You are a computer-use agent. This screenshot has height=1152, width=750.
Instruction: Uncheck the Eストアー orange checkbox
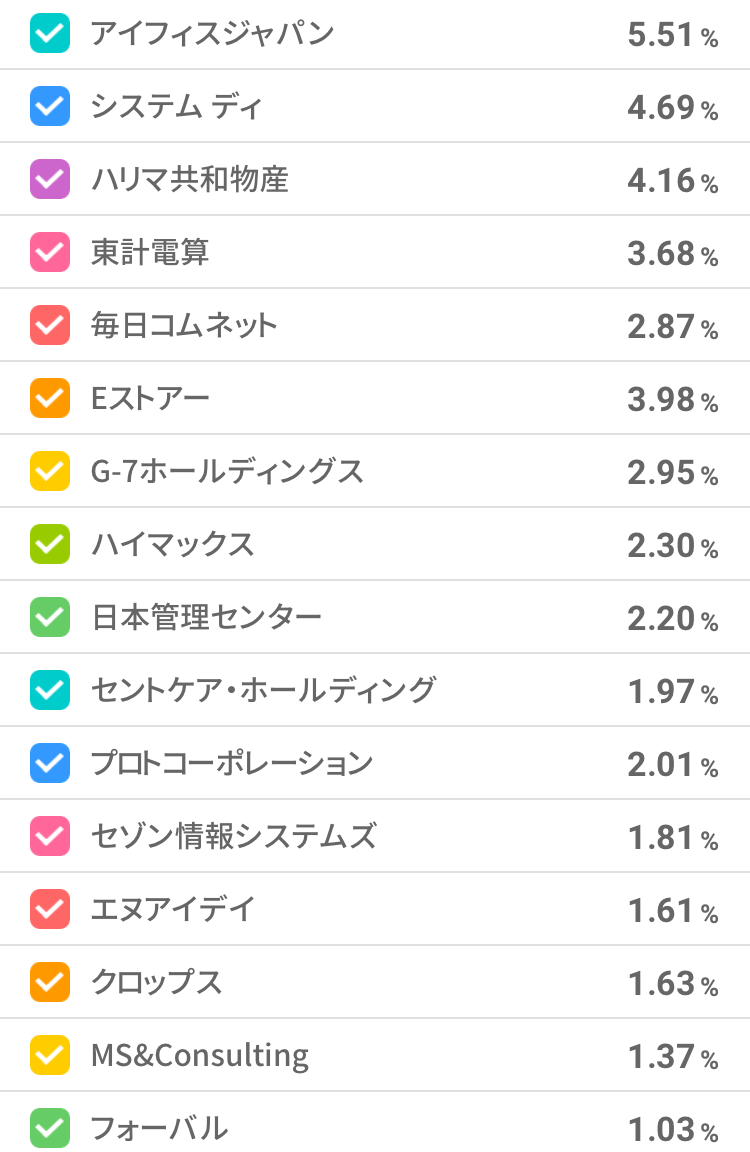tap(50, 399)
